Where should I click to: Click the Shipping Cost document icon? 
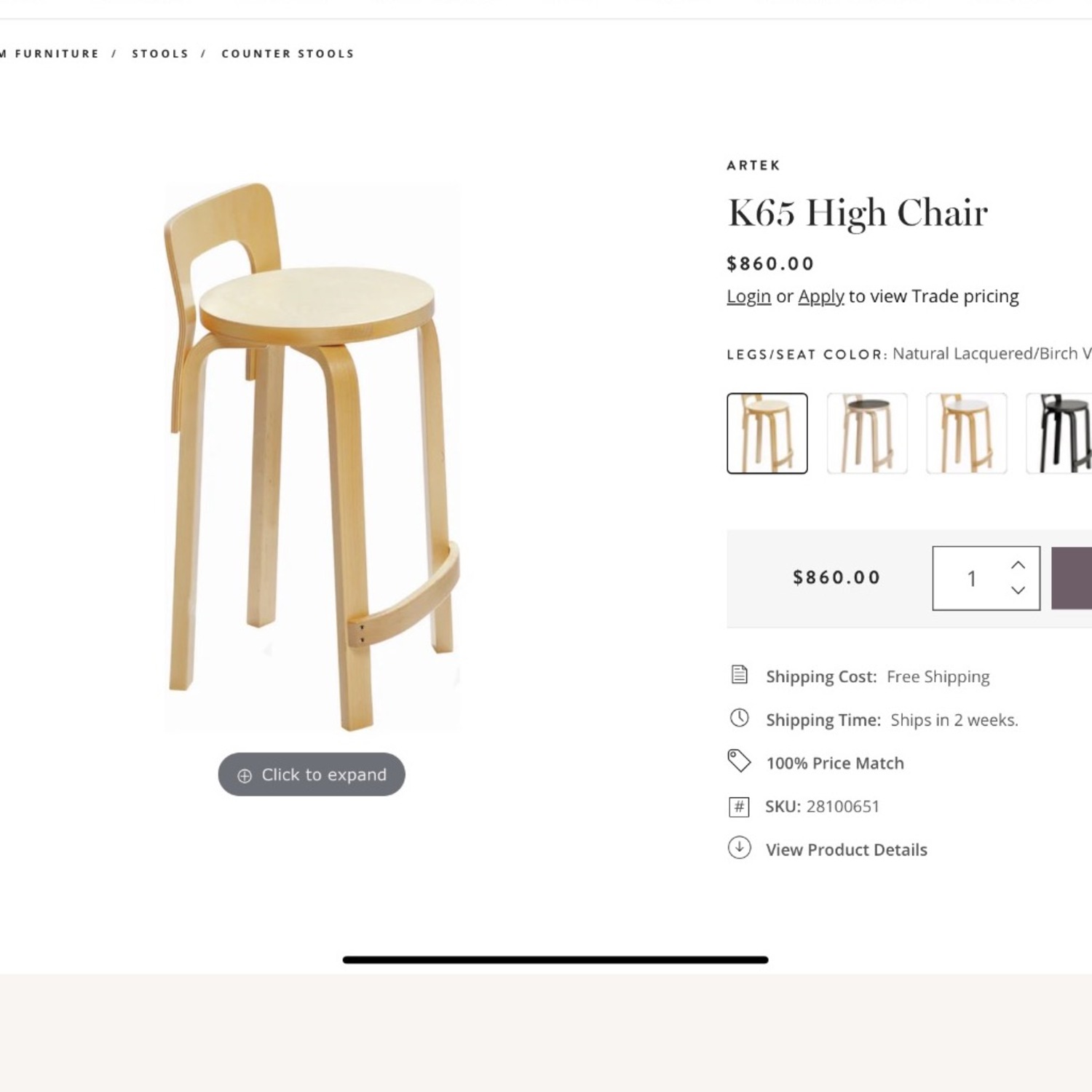(740, 675)
